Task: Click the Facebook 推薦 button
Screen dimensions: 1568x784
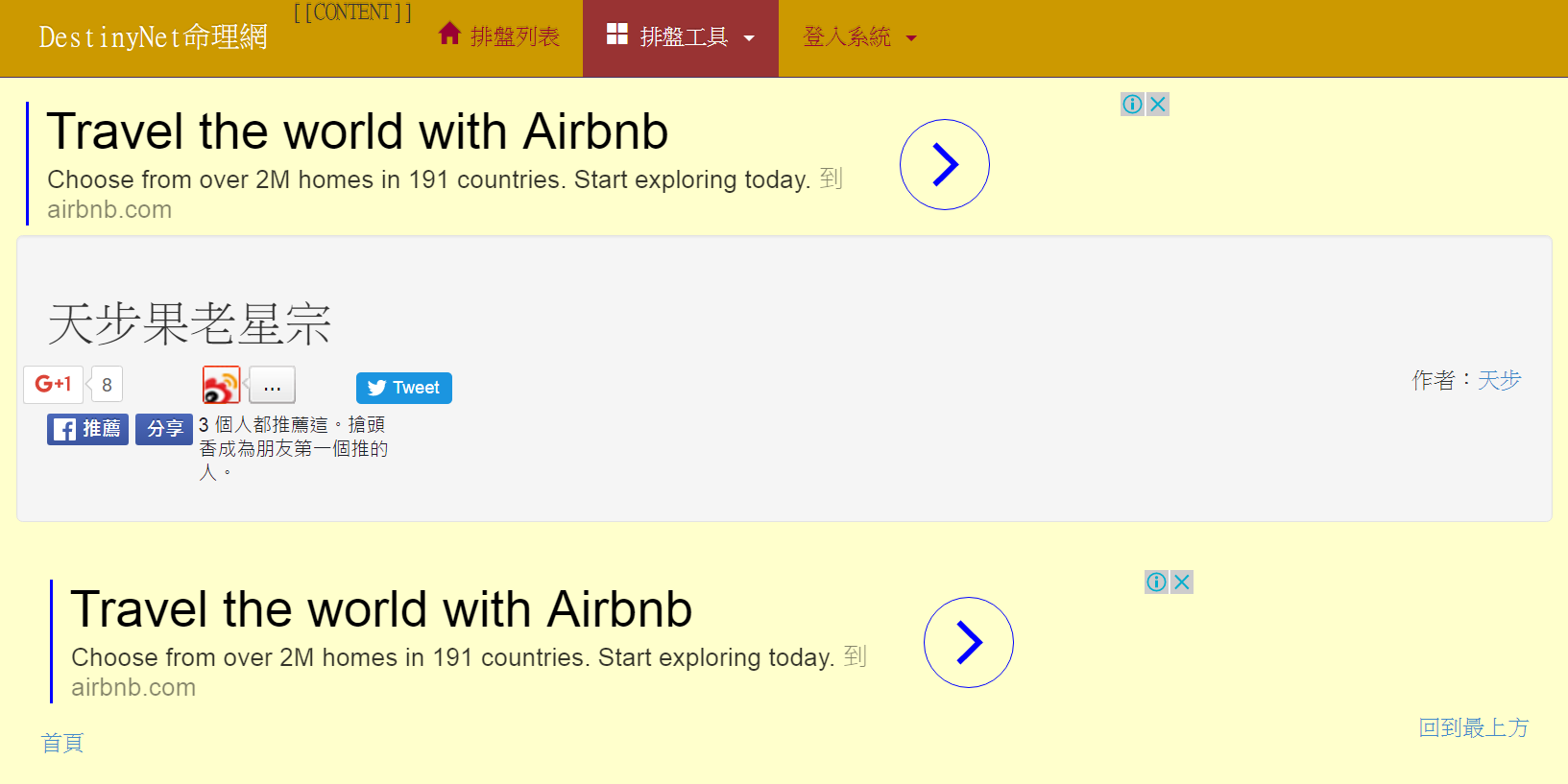Action: pos(87,429)
